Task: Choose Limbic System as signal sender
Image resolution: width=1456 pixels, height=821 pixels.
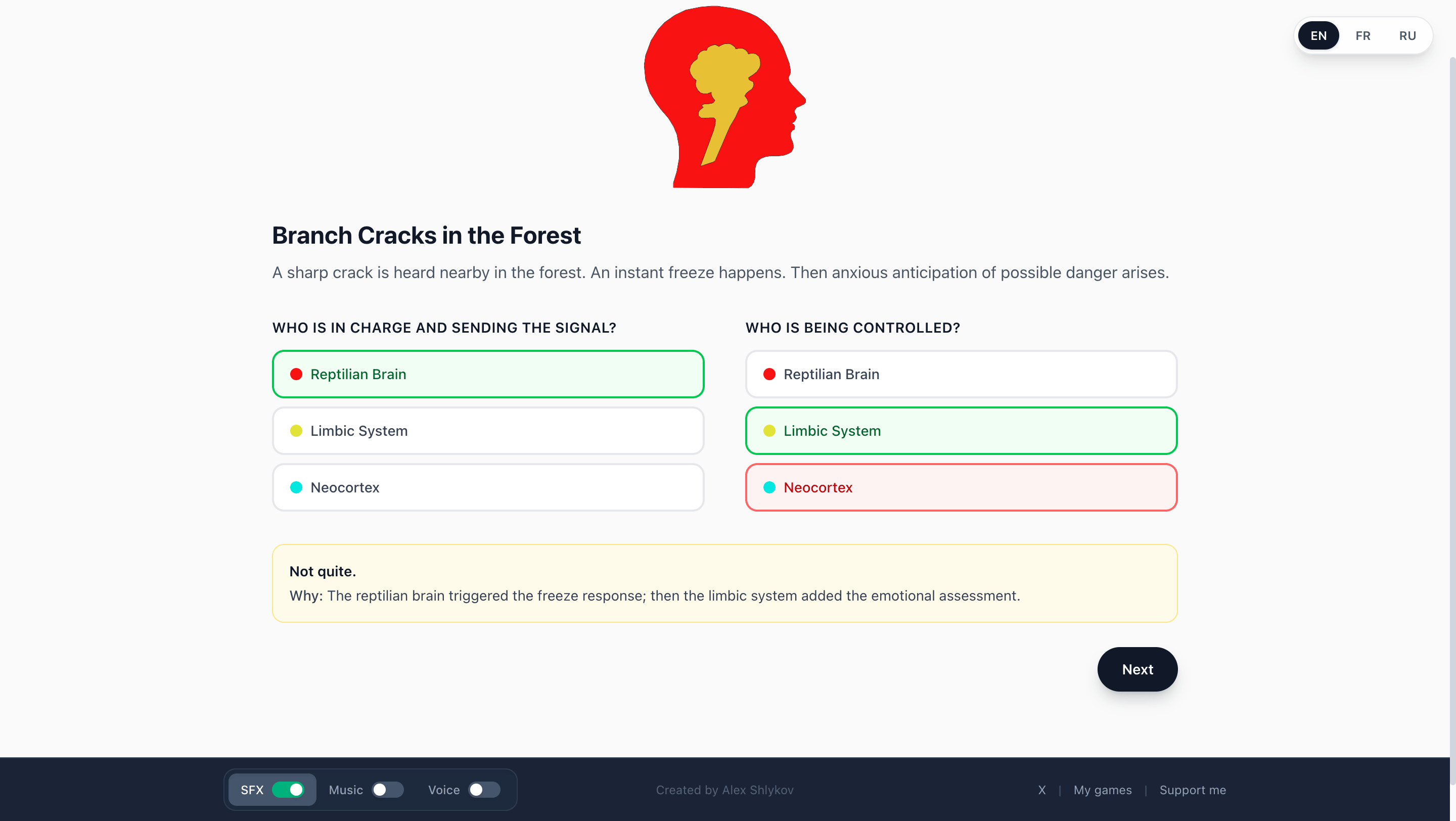Action: [488, 431]
